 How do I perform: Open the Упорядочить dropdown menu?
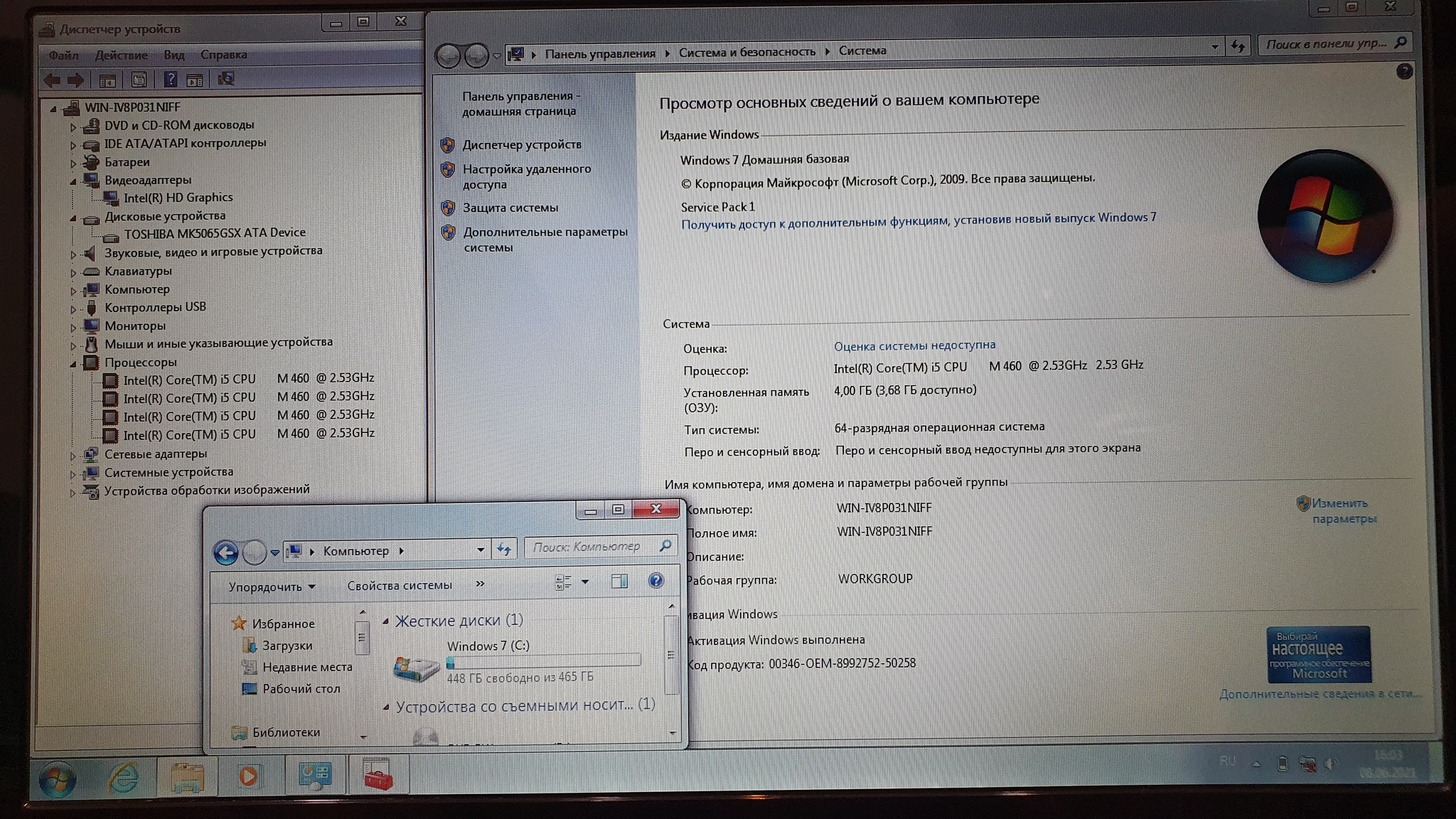pos(272,587)
